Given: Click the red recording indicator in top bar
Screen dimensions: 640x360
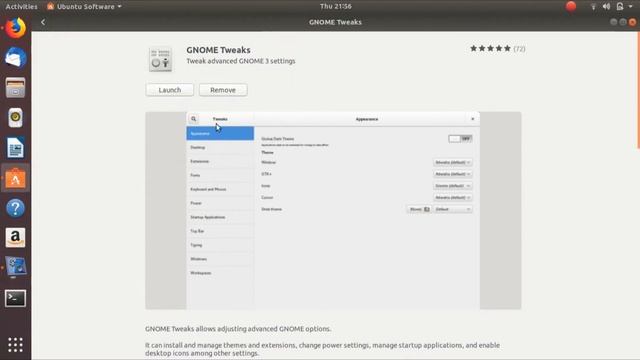Looking at the screenshot, I should click(571, 6).
